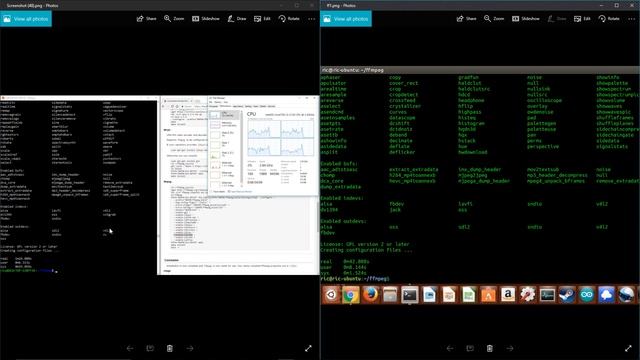Open the three-dot menu in Screenshot (40).png window
This screenshot has width=640, height=360.
[312, 19]
